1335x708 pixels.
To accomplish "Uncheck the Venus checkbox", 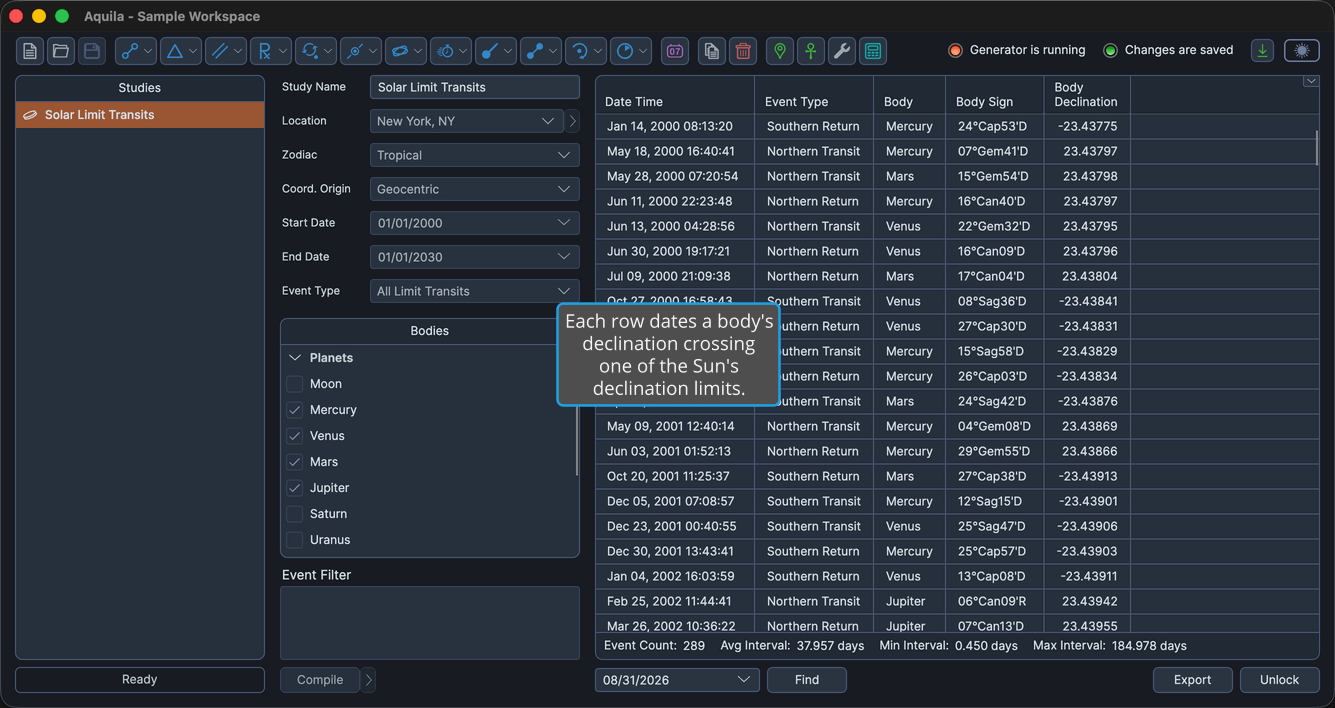I will (295, 436).
